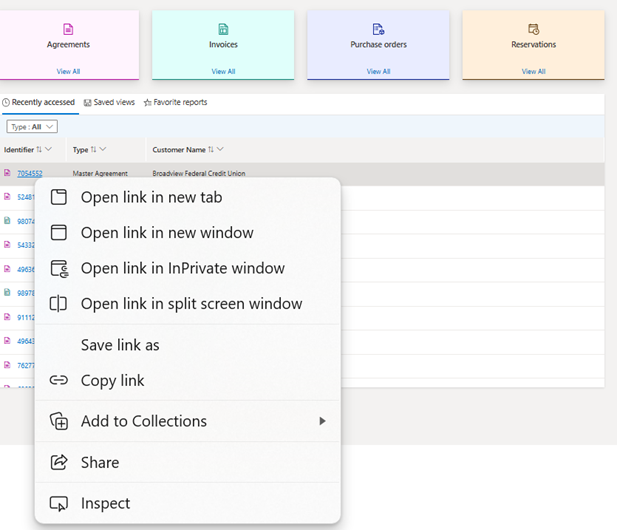Click the Invoices card icon
The width and height of the screenshot is (617, 530).
223,29
